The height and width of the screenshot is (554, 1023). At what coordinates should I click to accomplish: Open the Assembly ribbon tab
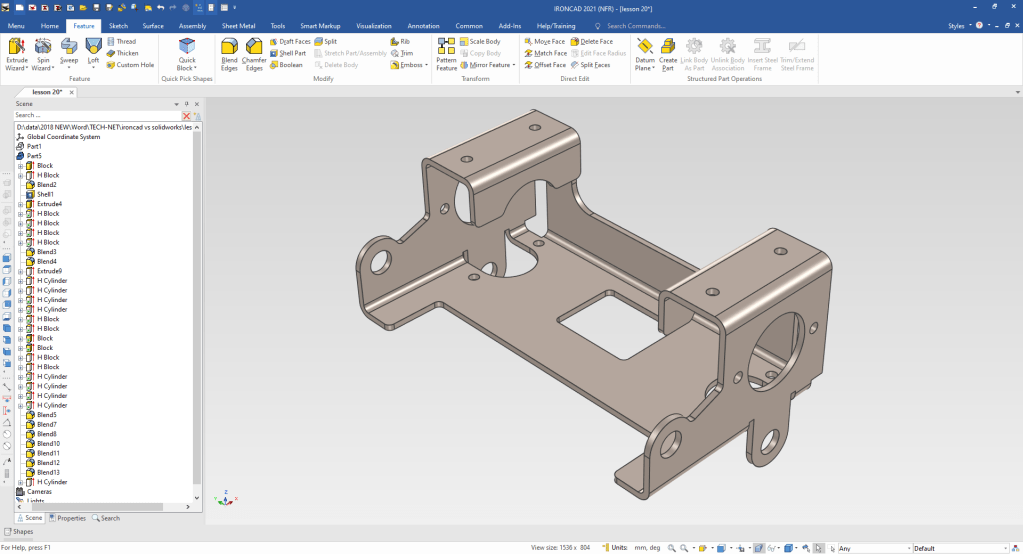coord(192,25)
